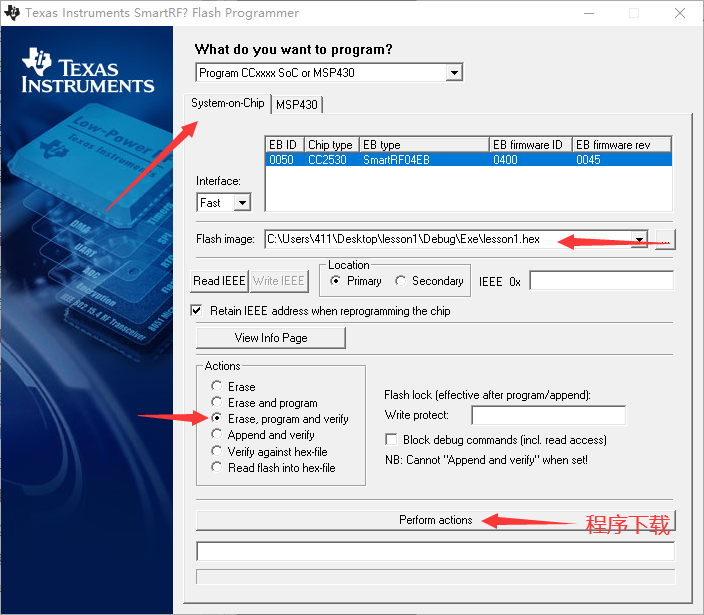The width and height of the screenshot is (704, 615).
Task: Open the Interface speed dropdown
Action: click(242, 202)
